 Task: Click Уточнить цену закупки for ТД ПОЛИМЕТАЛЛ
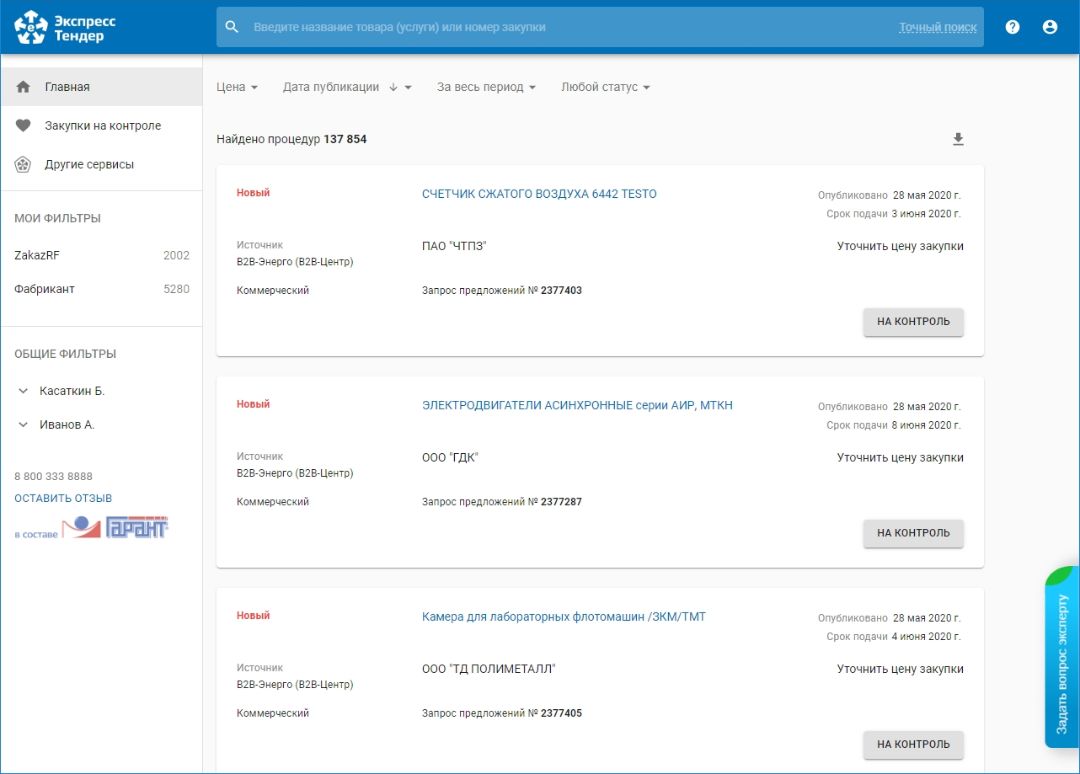click(900, 669)
